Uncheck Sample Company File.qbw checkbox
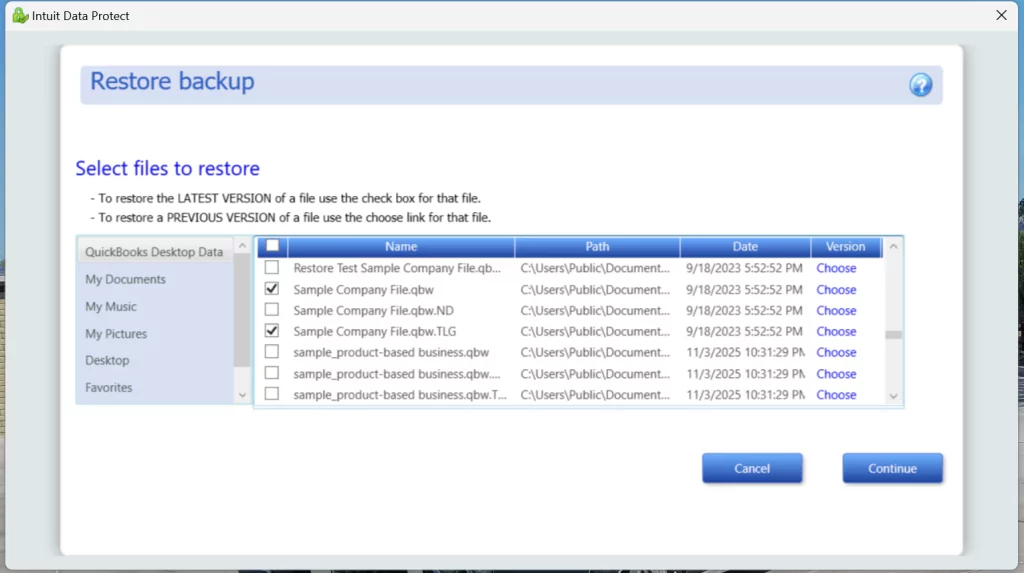Viewport: 1024px width, 573px height. (x=272, y=289)
